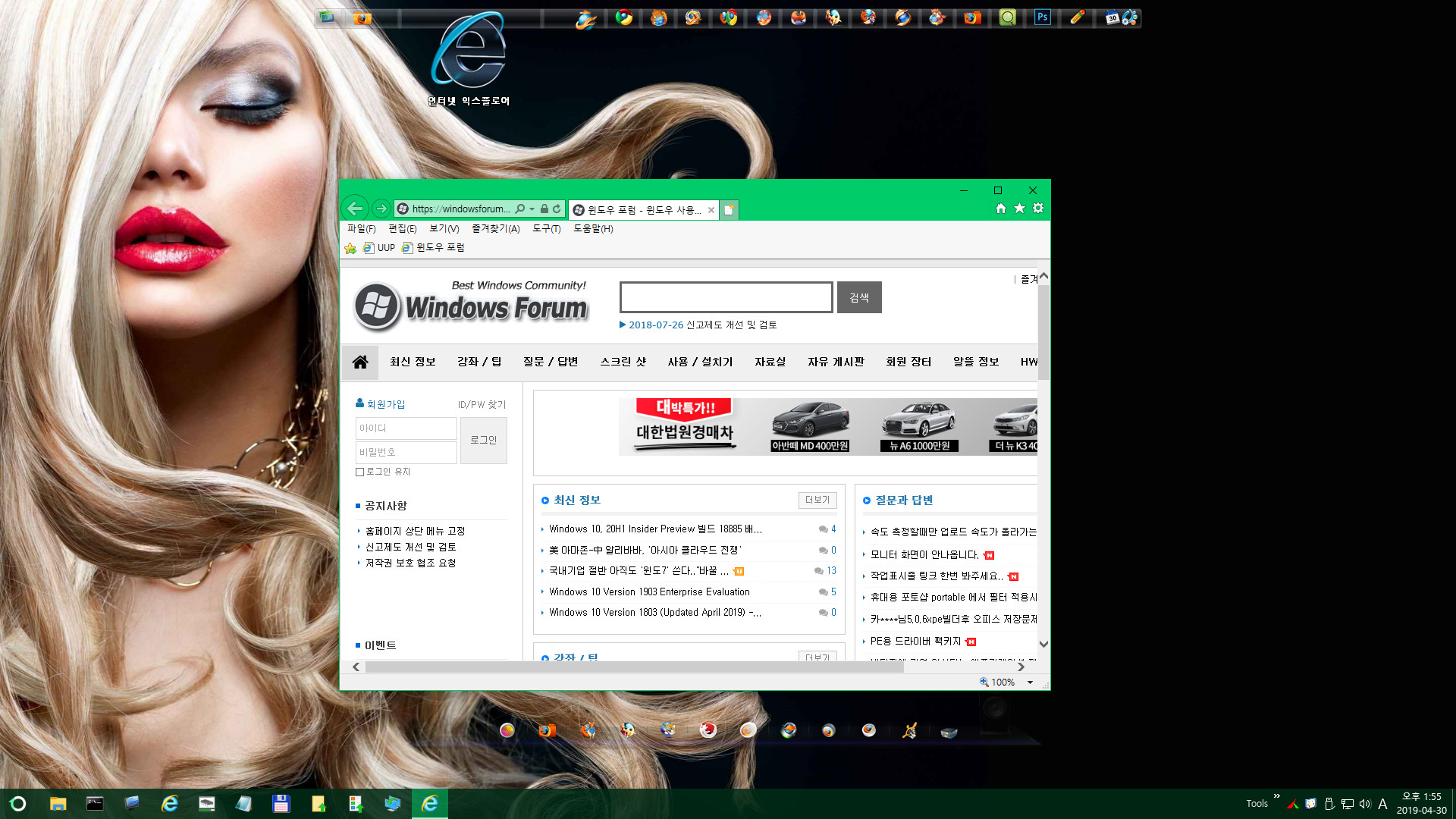
Task: Click the yellow figure icon in bottom dock
Action: [909, 730]
